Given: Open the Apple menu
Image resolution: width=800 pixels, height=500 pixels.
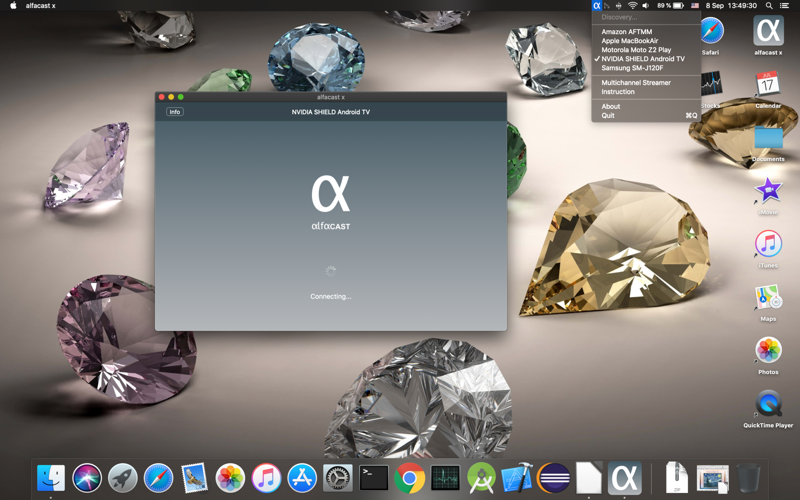Looking at the screenshot, I should pyautogui.click(x=13, y=6).
